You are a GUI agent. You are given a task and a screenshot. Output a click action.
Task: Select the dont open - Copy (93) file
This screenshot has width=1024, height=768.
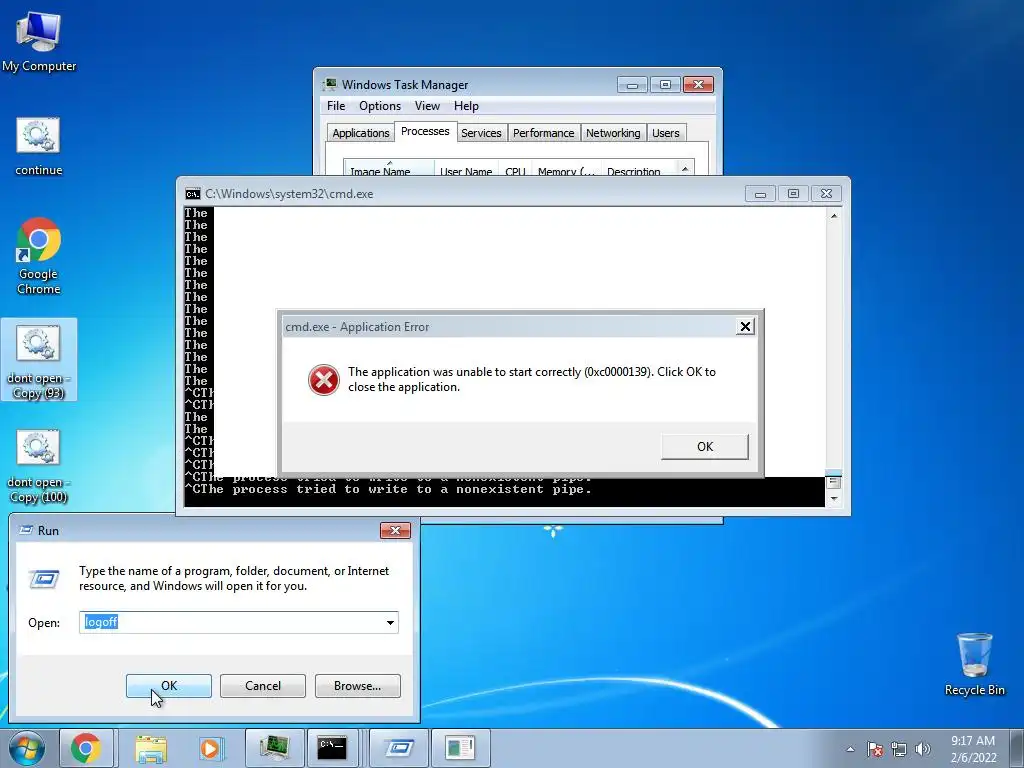pyautogui.click(x=39, y=360)
